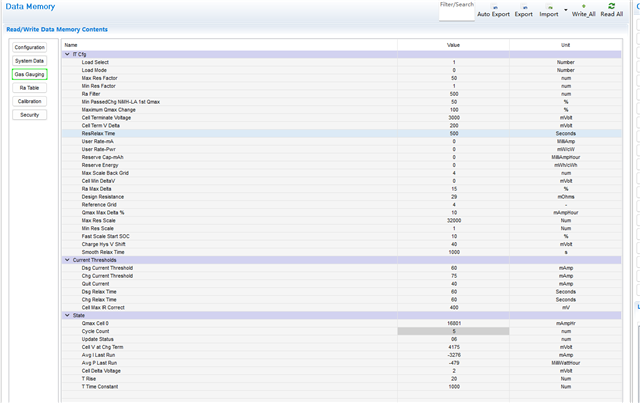
Task: Open the dropdown arrow next to Import
Action: 566,10
